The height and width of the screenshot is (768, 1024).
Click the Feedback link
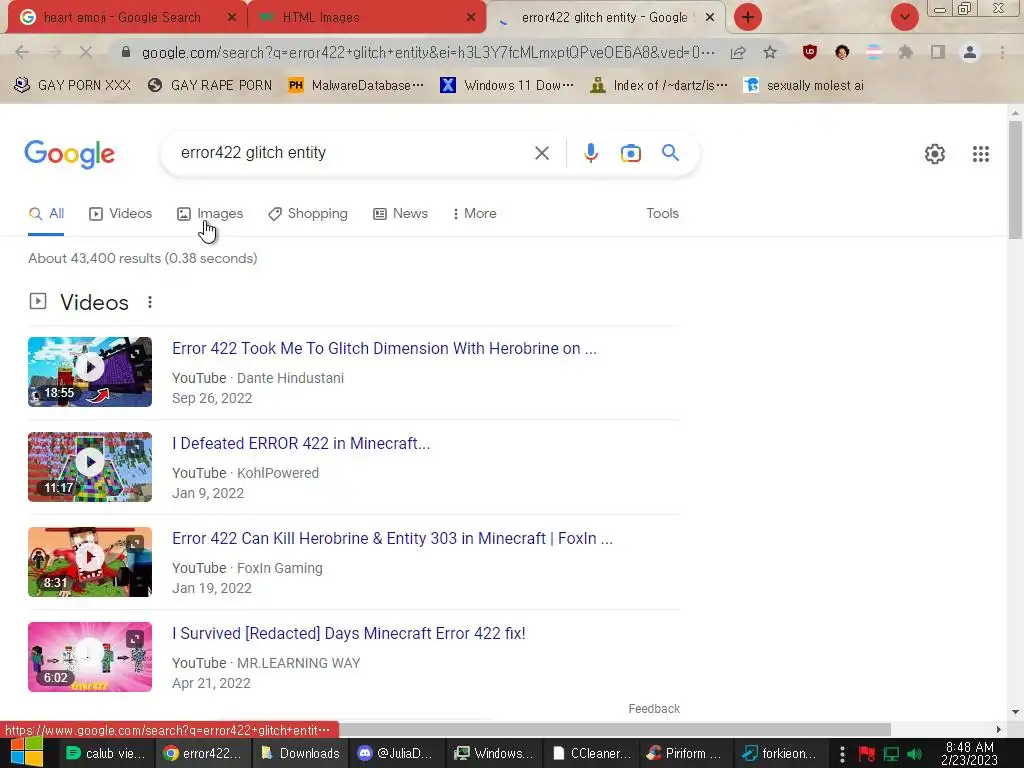coord(654,709)
